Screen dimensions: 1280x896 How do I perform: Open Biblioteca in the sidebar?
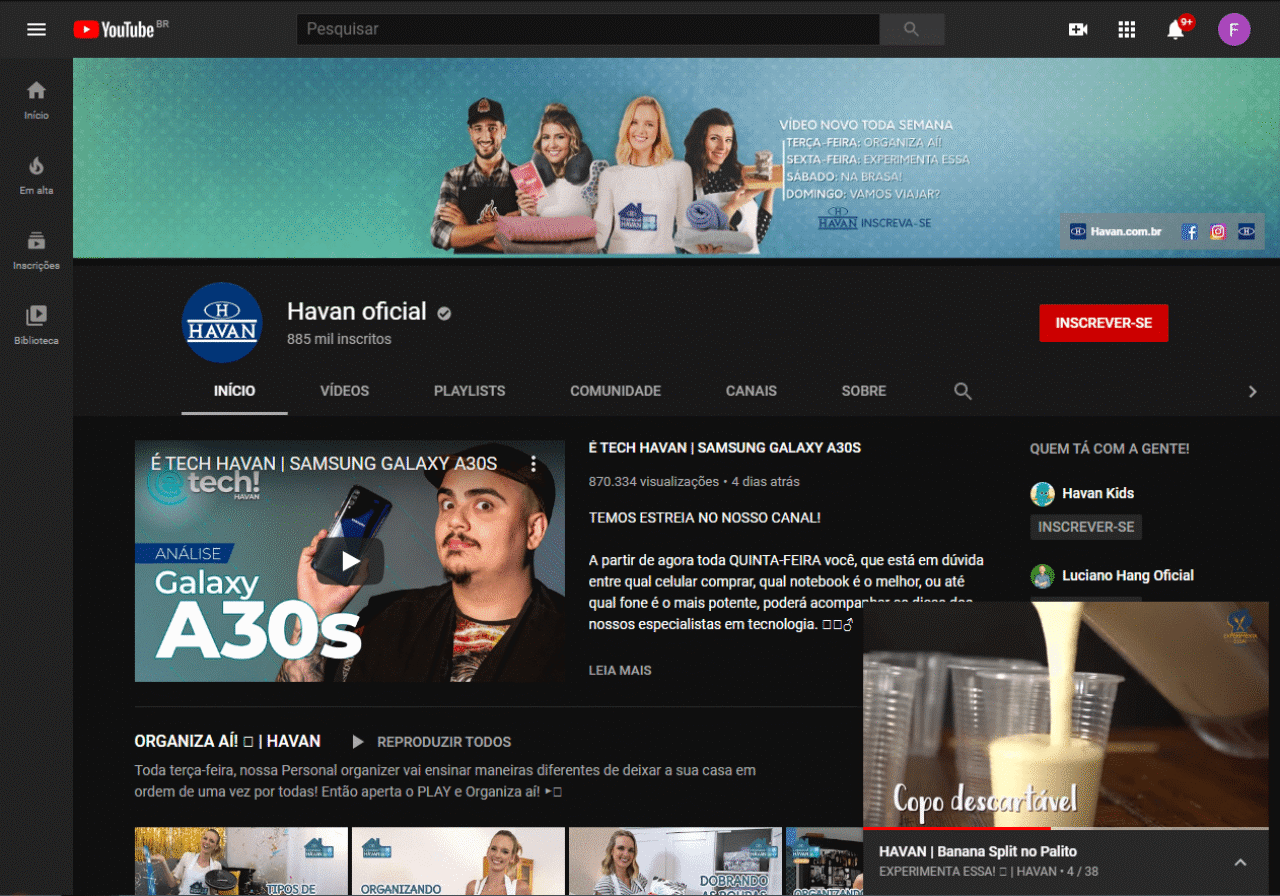pos(37,325)
